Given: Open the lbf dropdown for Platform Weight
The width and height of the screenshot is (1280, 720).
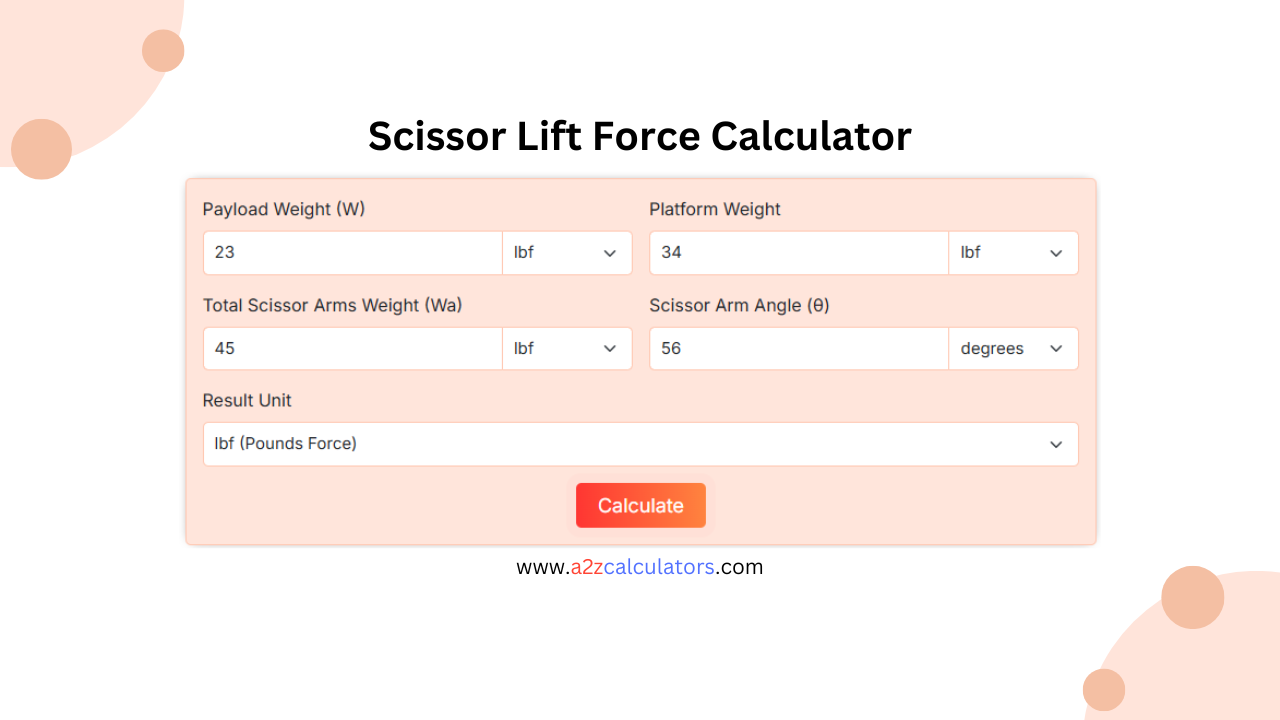Looking at the screenshot, I should coord(1013,252).
